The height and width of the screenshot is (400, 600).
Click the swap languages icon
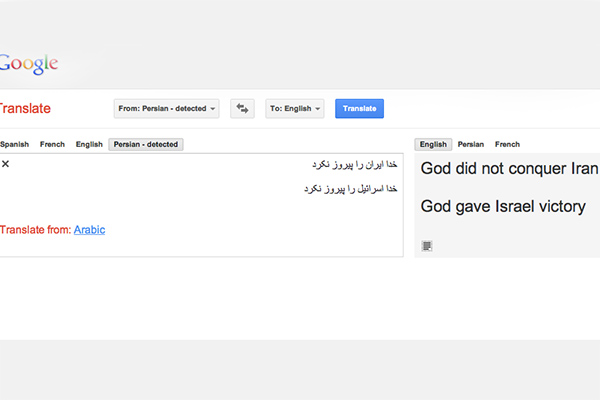pyautogui.click(x=242, y=108)
